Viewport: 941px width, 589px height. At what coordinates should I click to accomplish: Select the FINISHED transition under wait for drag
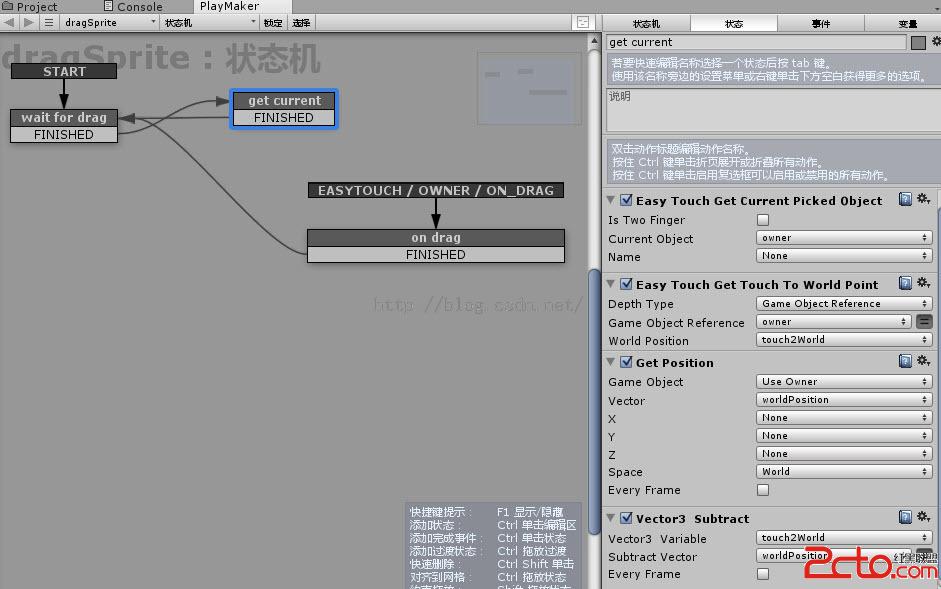[x=64, y=134]
